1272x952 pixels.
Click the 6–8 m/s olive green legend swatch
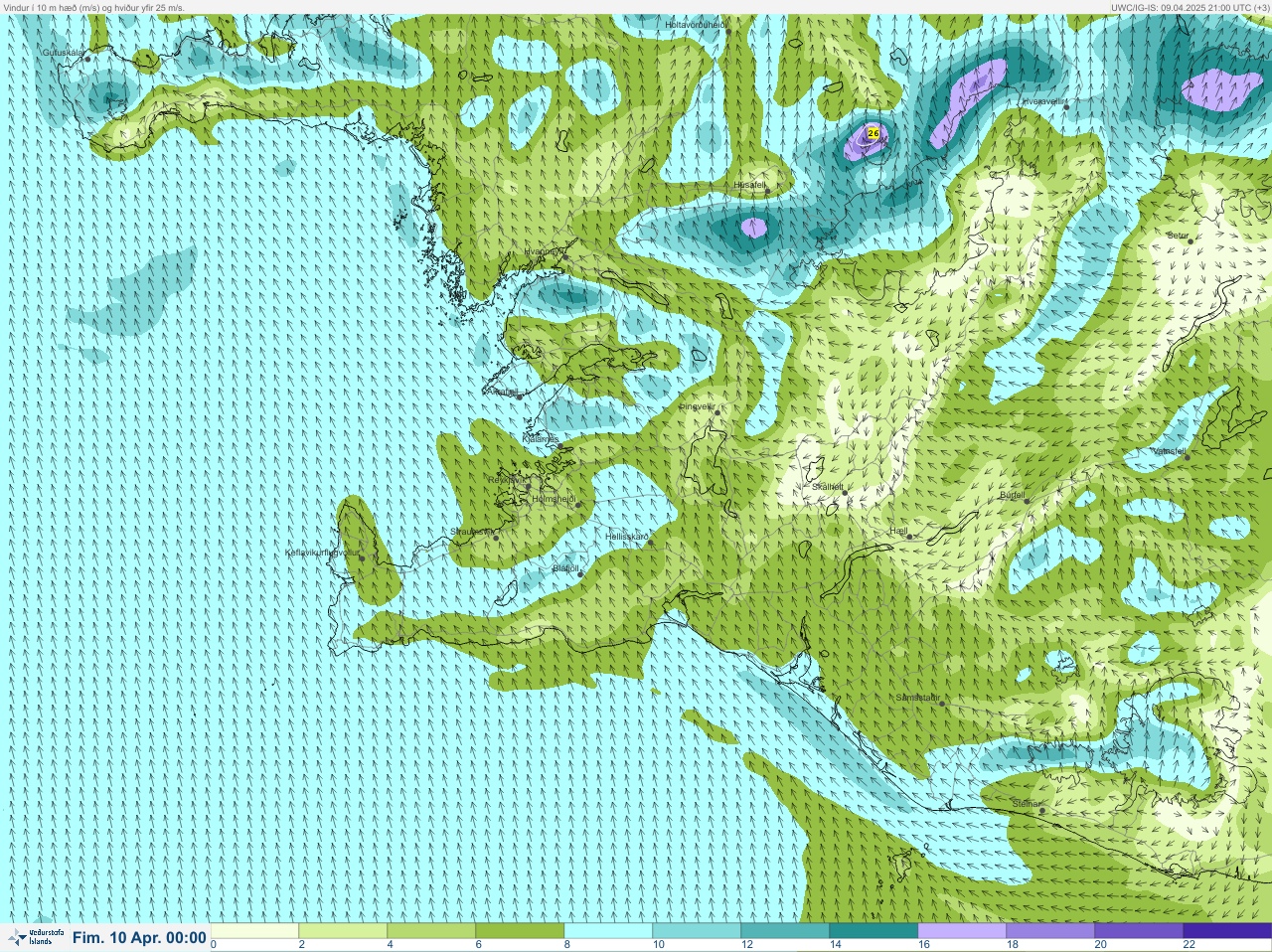(520, 931)
